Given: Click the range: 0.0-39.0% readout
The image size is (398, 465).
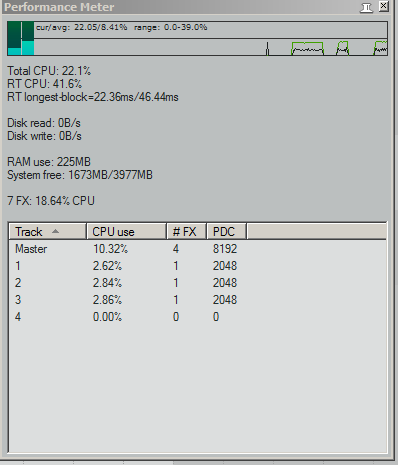Looking at the screenshot, I should (170, 27).
